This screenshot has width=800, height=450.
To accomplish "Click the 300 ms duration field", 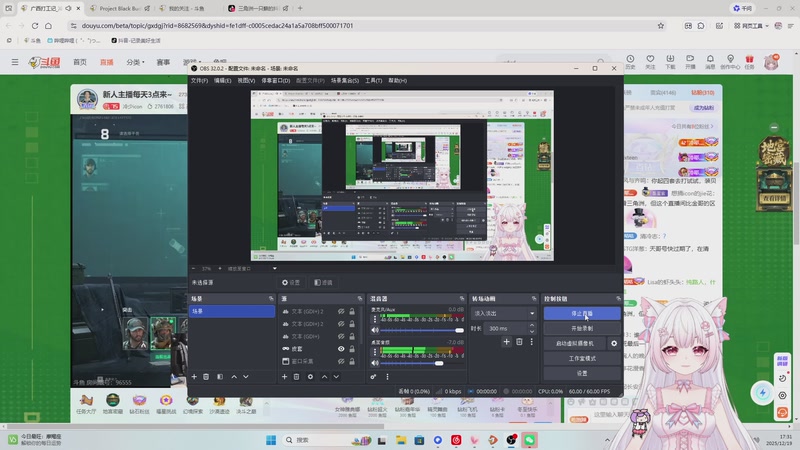I will click(x=505, y=329).
